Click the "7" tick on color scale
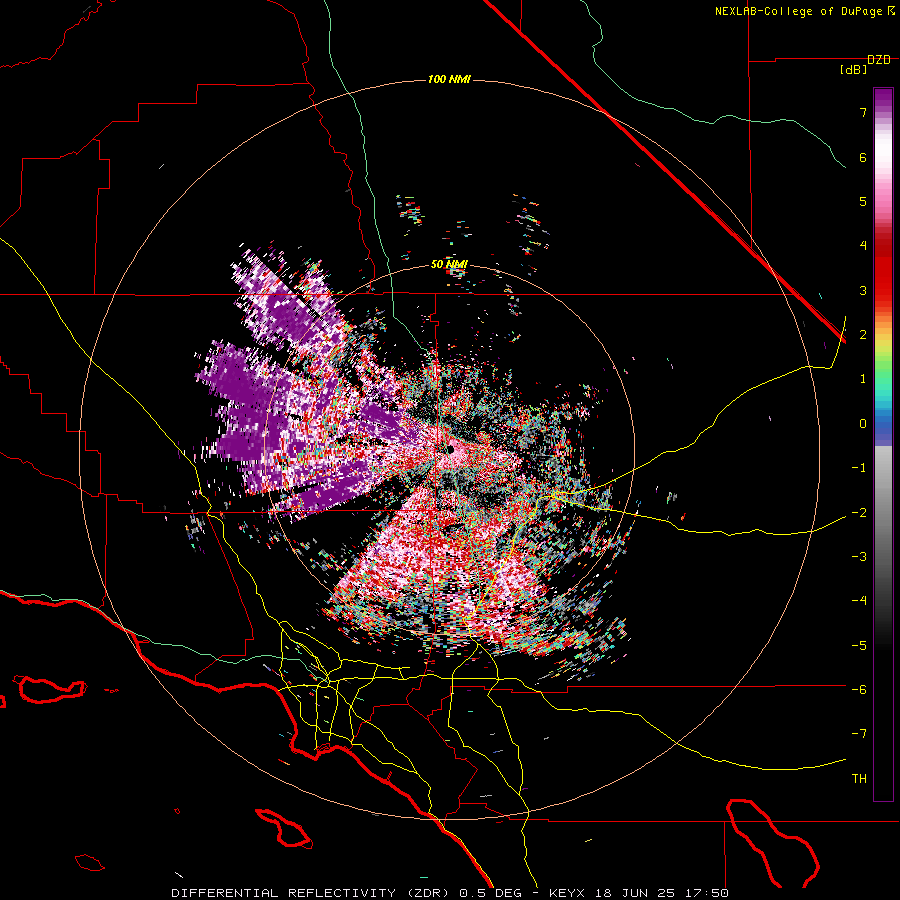This screenshot has width=900, height=900. coord(863,112)
